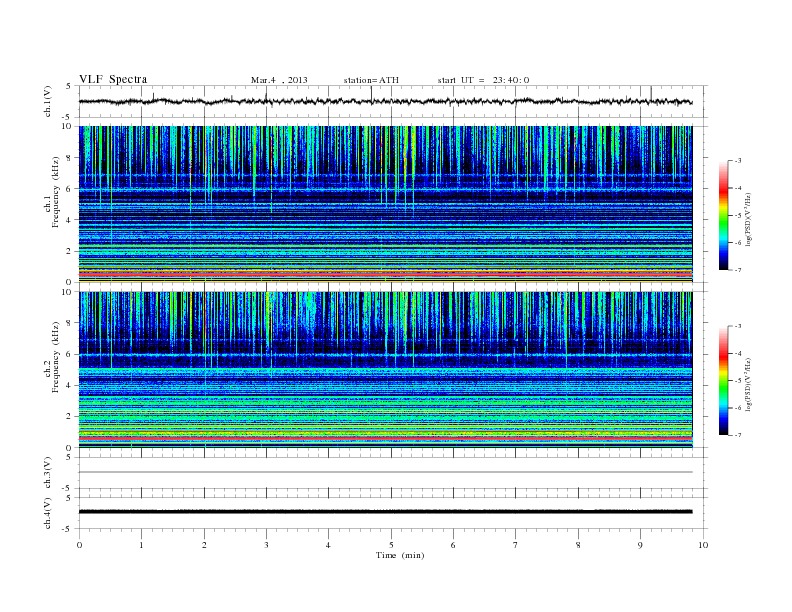Screen dimensions: 792x612
Task: Click time axis tick label "1"
Action: tap(141, 545)
